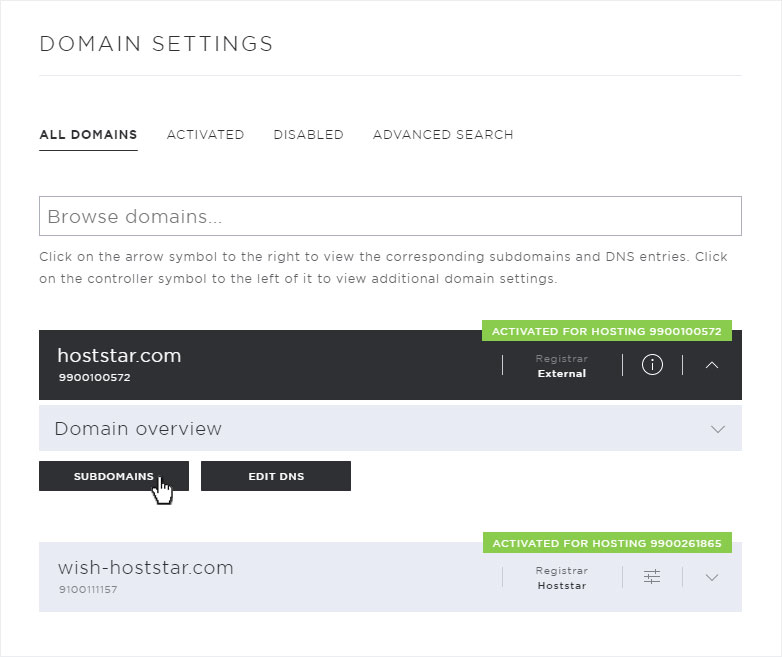This screenshot has height=657, width=782.
Task: Click the Registrar Hoststar label
Action: coord(562,578)
